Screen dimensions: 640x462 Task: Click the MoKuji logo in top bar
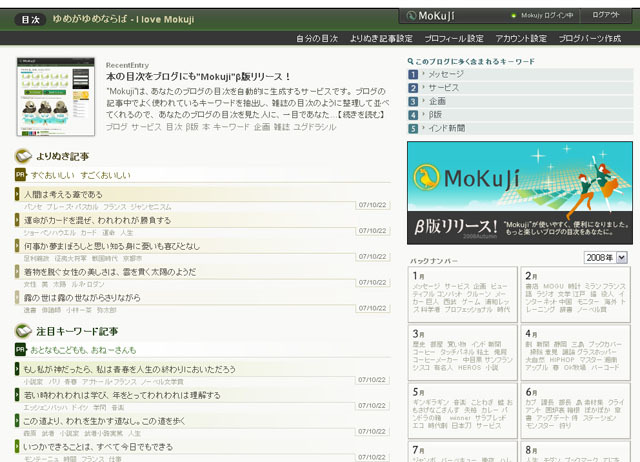(431, 16)
